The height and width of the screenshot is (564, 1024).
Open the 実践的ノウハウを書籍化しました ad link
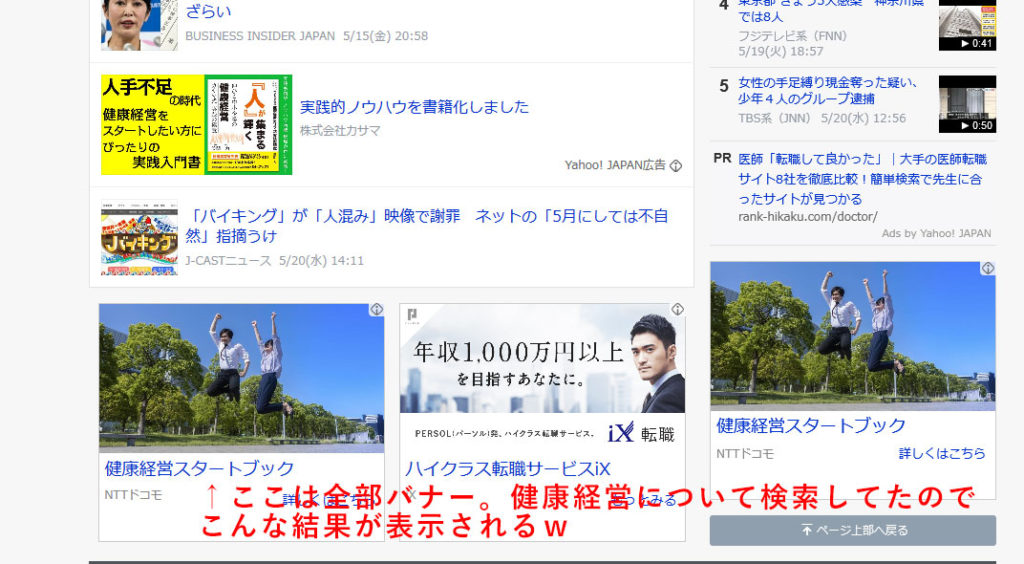click(414, 107)
